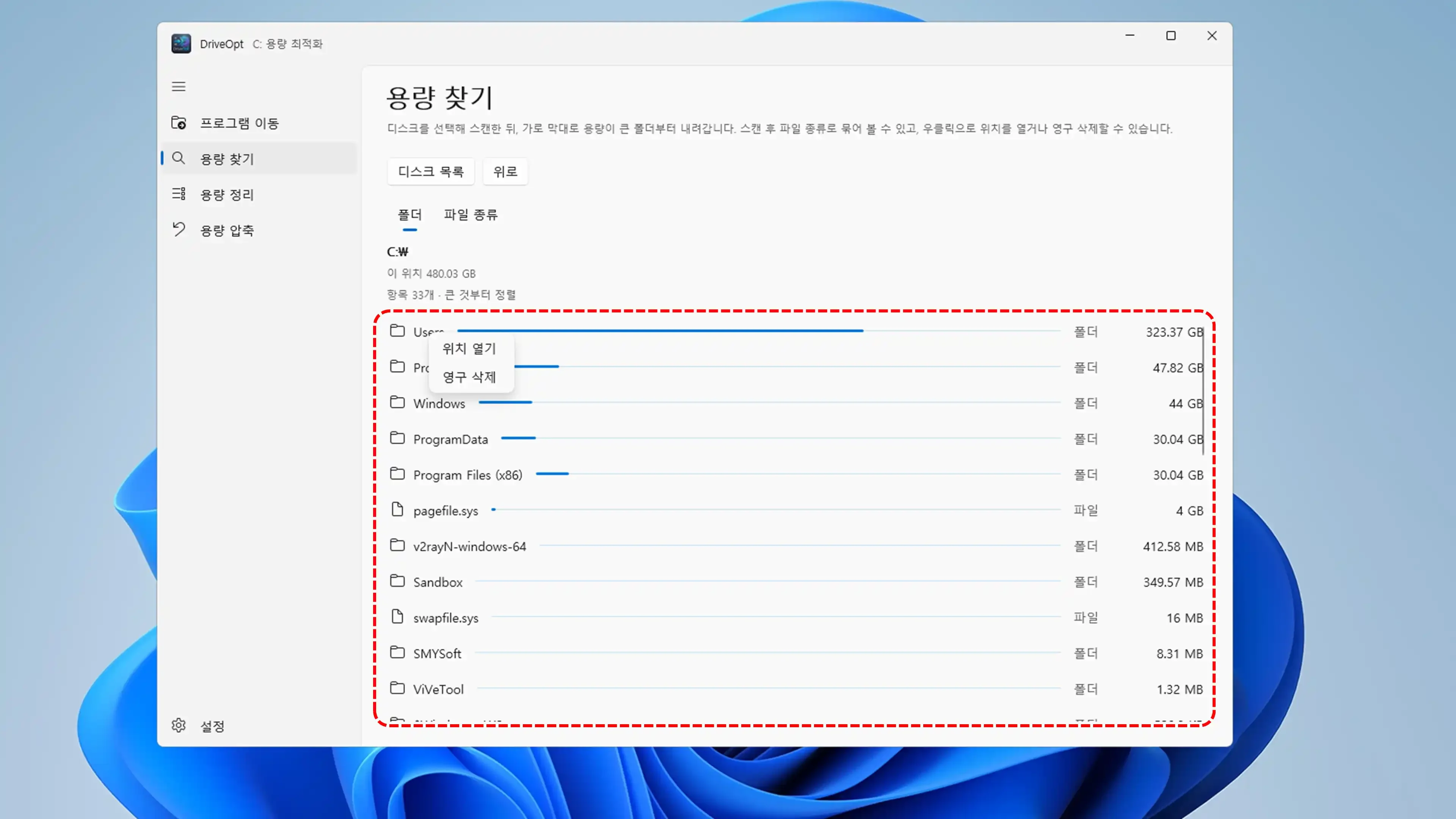The image size is (1456, 819).
Task: Click the 349.57 MB size value
Action: [1173, 582]
